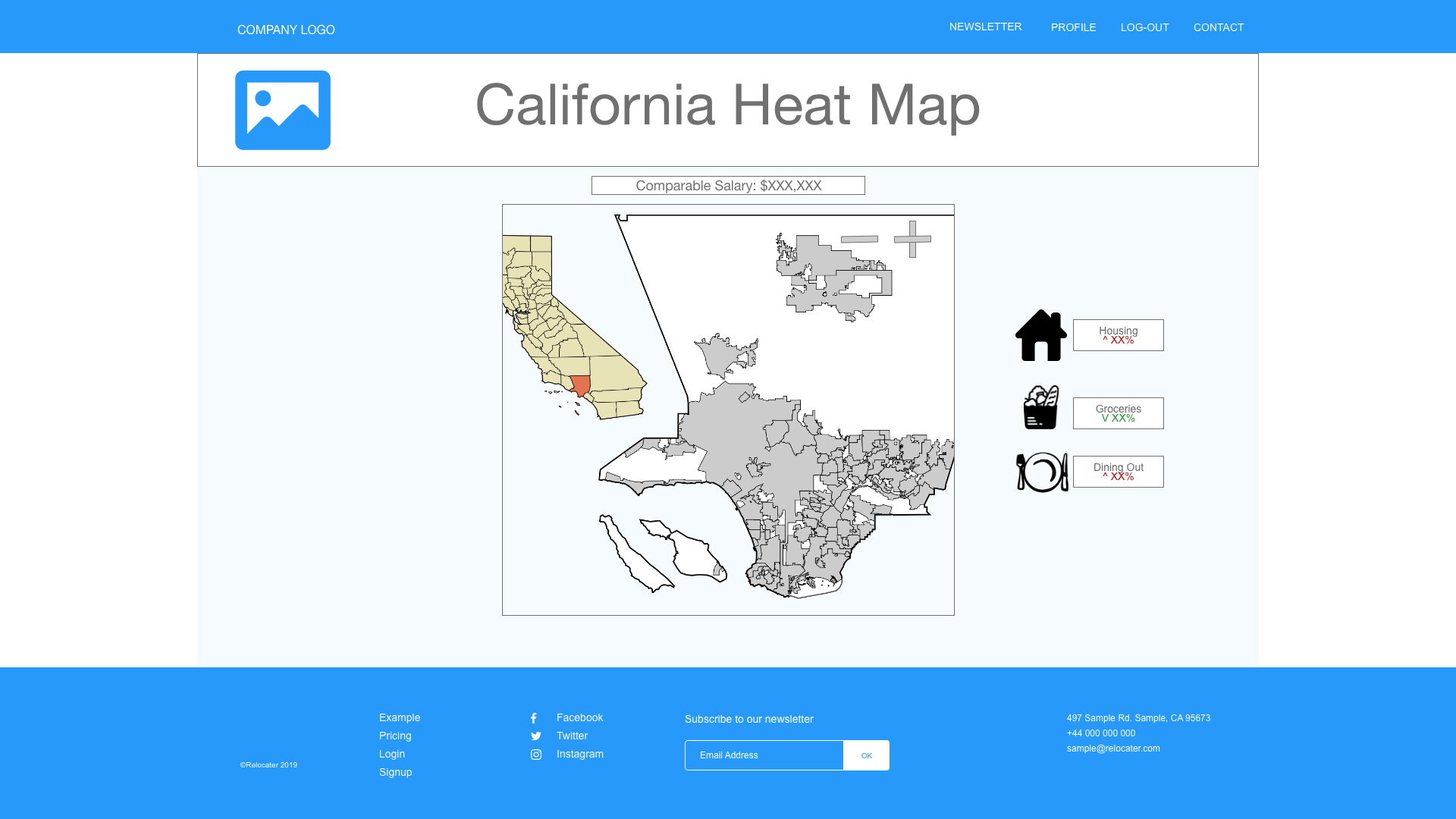Click the Comparable Salary display box
This screenshot has width=1456, height=819.
(x=728, y=186)
